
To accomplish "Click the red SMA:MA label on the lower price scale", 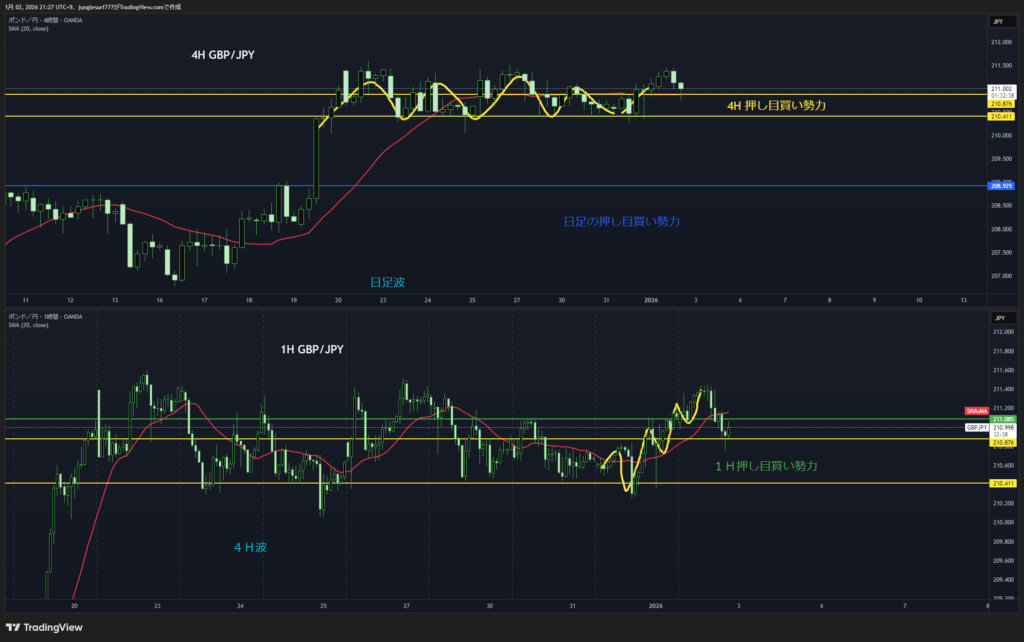I will (976, 411).
